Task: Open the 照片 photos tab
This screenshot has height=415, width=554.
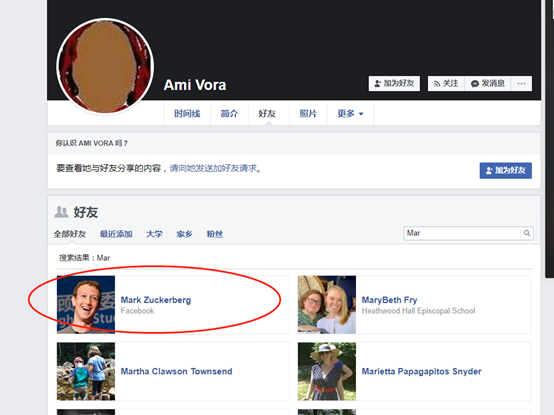Action: pos(308,114)
